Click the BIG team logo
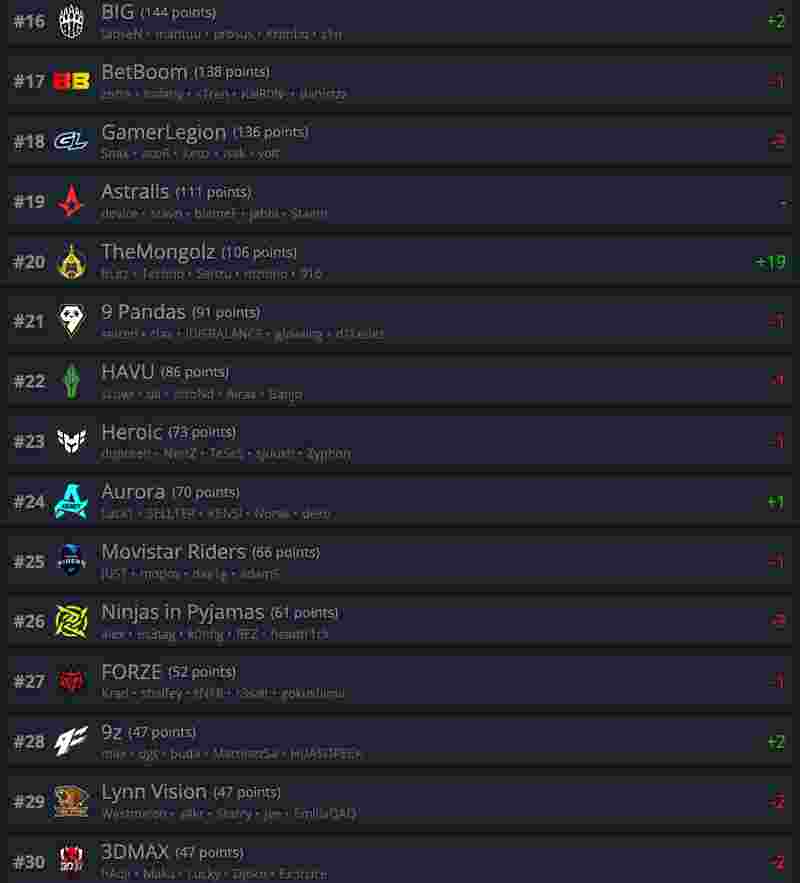The width and height of the screenshot is (800, 883). [71, 21]
